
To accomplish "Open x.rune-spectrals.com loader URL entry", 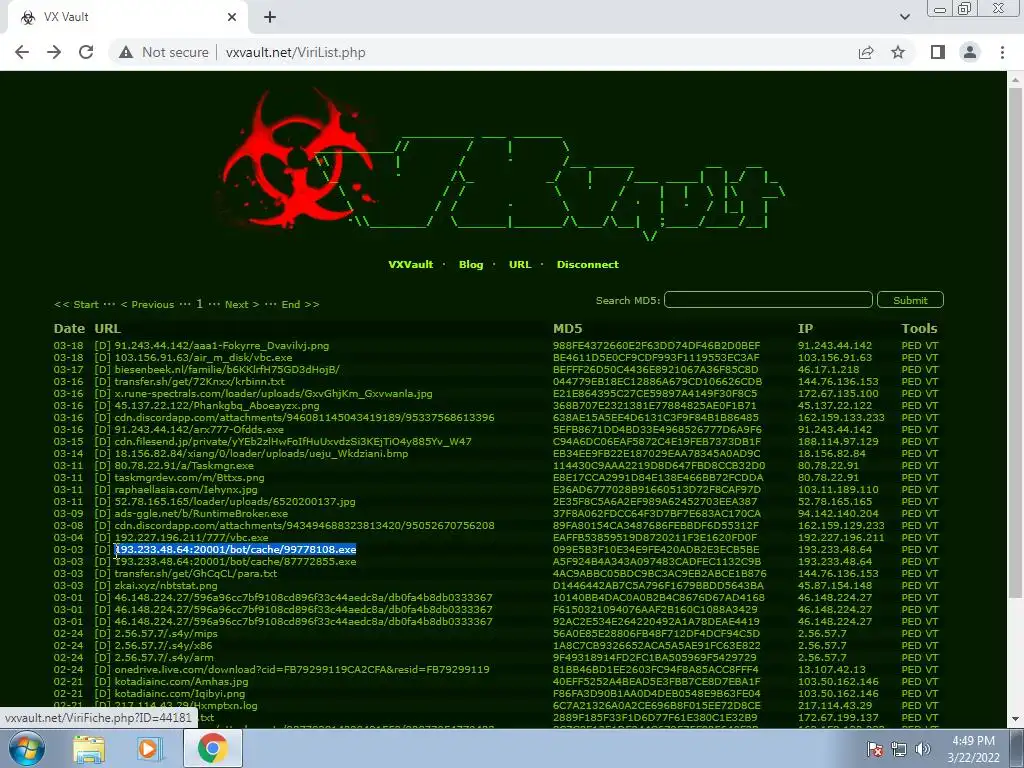I will 273,394.
